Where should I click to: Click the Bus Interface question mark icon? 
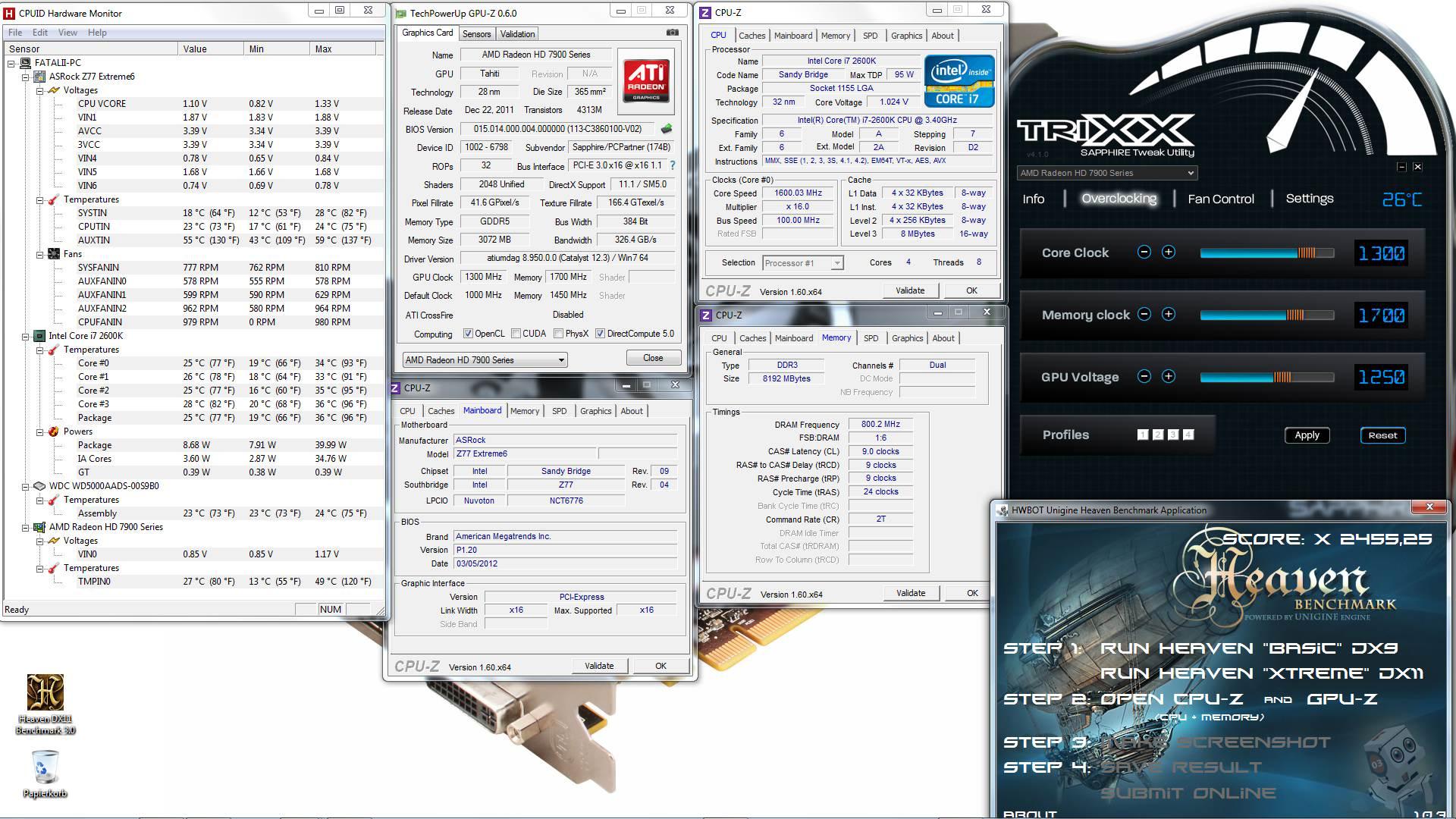(x=672, y=165)
